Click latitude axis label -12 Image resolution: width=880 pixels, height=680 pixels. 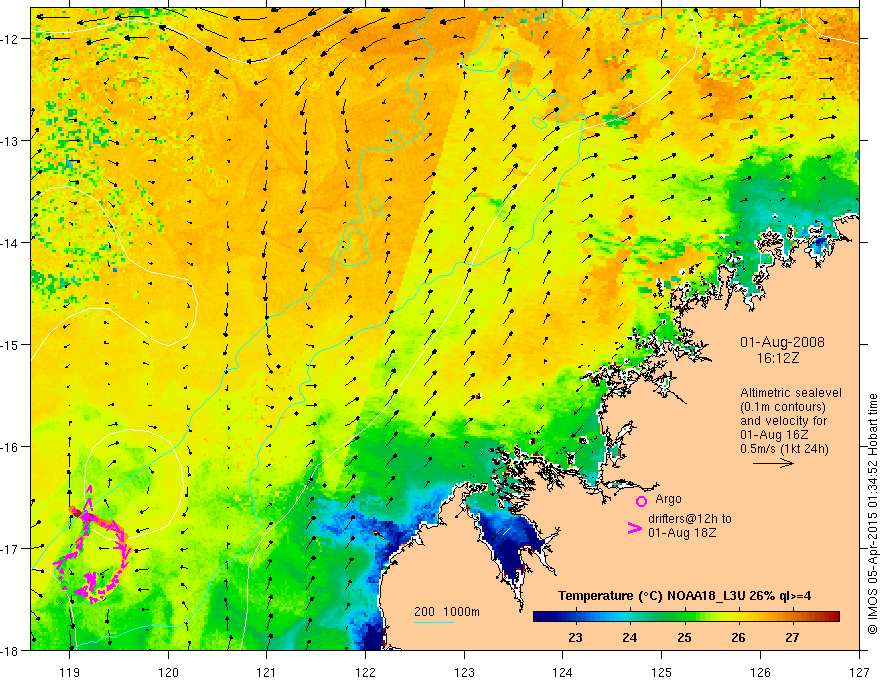pos(10,39)
